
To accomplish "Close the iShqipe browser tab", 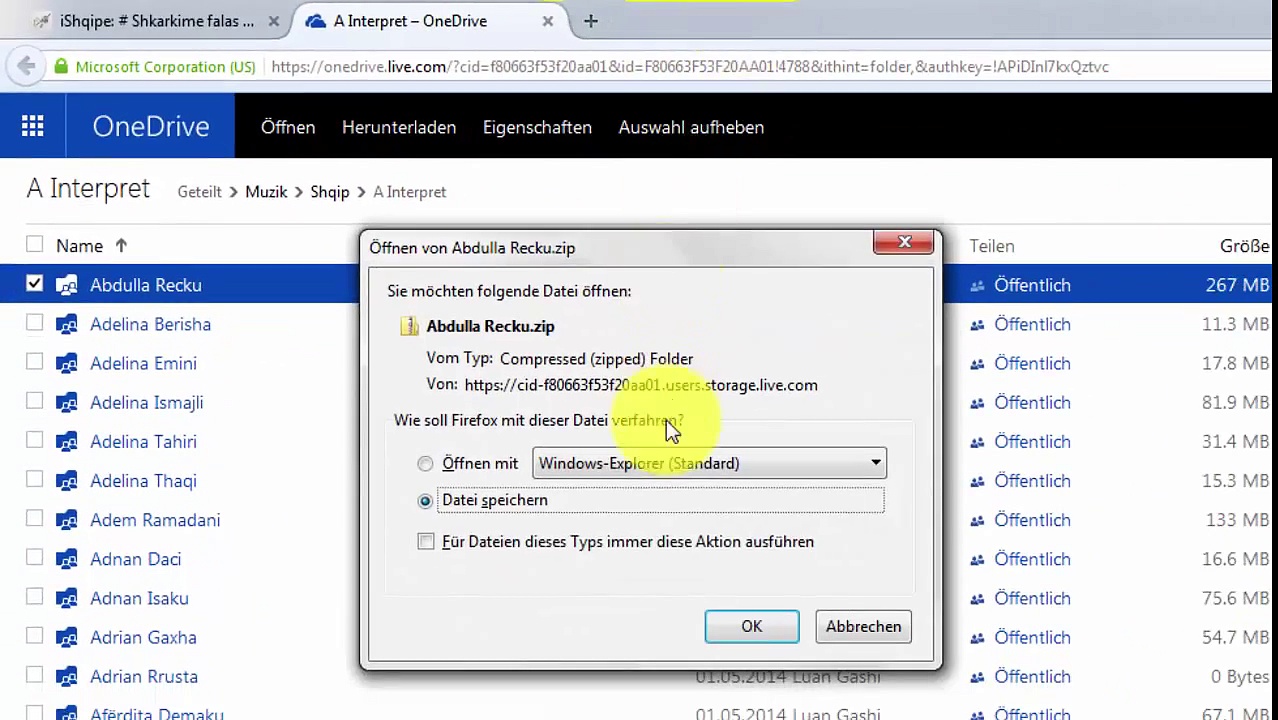I will point(274,21).
